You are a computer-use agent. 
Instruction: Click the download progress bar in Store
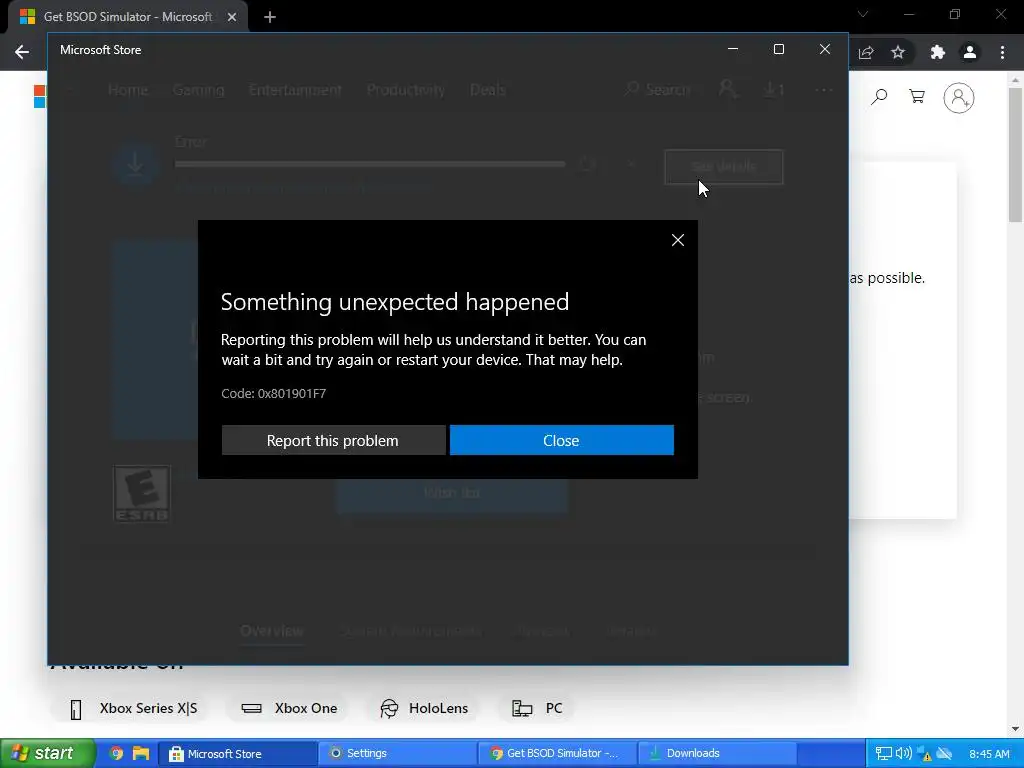[x=370, y=165]
